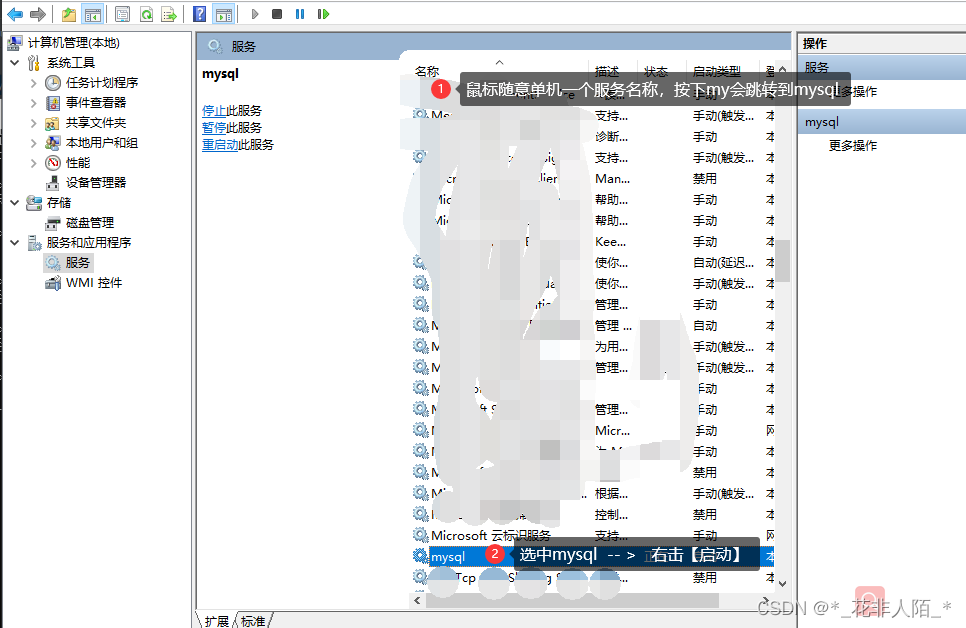Collapse the System Tools (系统工具) node
This screenshot has width=966, height=628.
(12, 64)
